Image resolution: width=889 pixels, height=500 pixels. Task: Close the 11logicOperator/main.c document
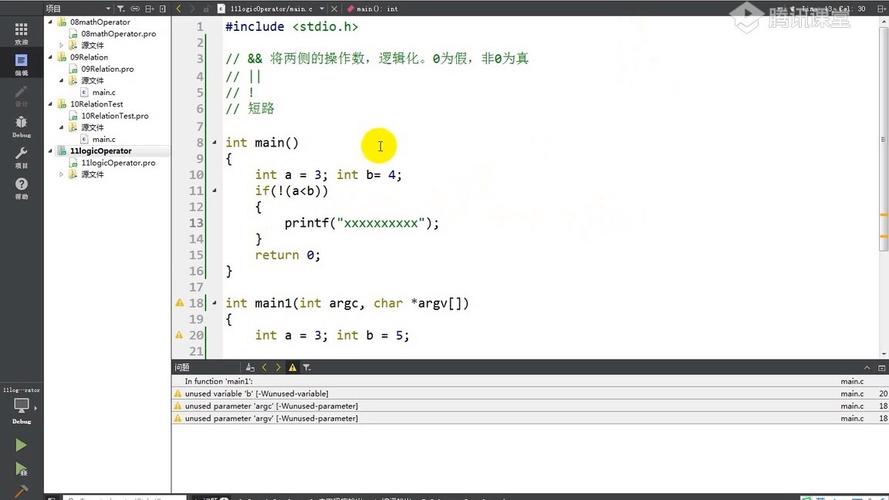tap(334, 9)
